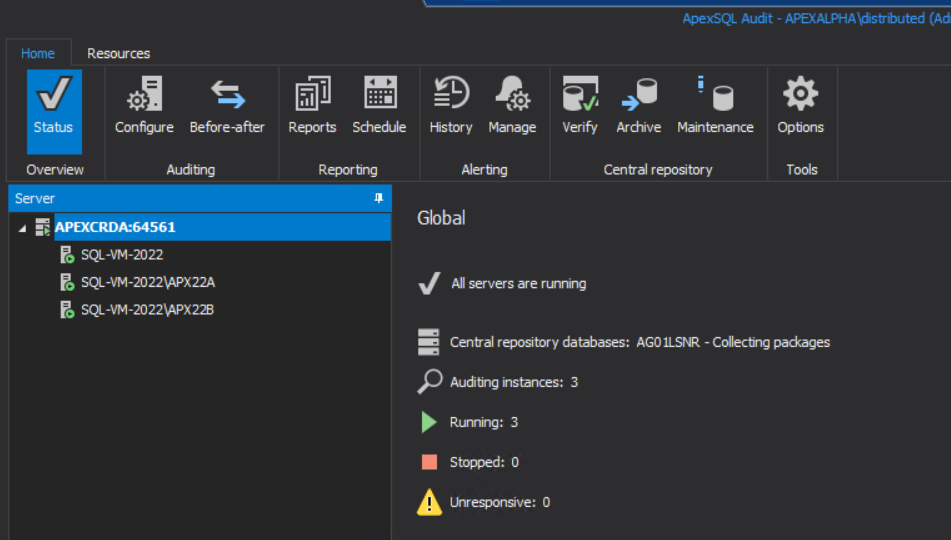Image resolution: width=951 pixels, height=540 pixels.
Task: Toggle the Server panel pin
Action: 378,198
